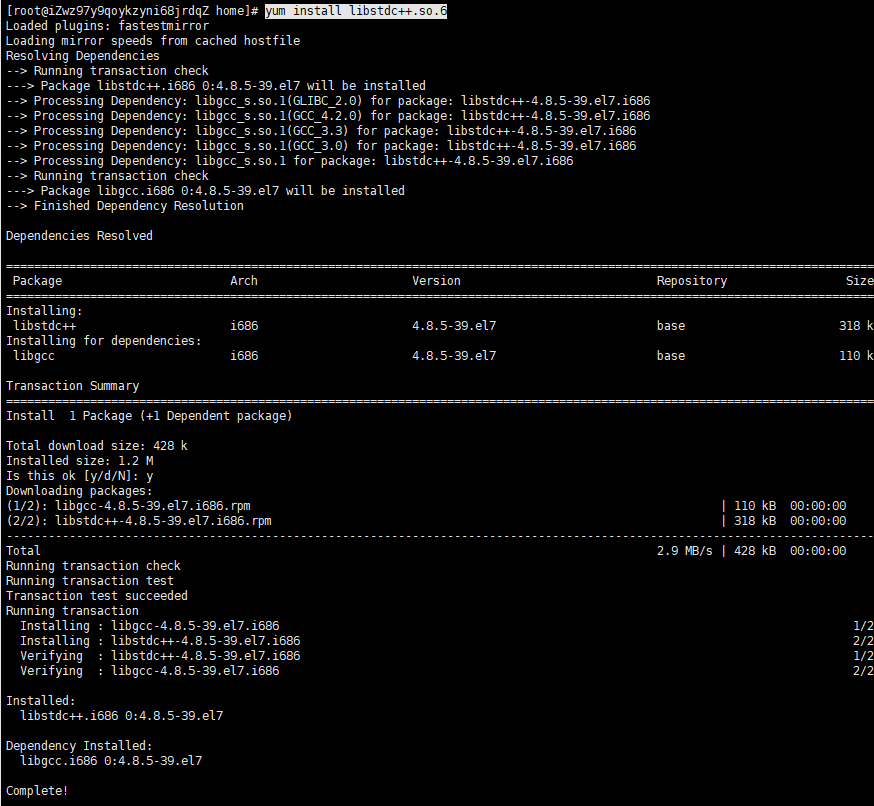
Task: Click 'Loading mirror speeds from cached hostfile'
Action: [x=153, y=41]
